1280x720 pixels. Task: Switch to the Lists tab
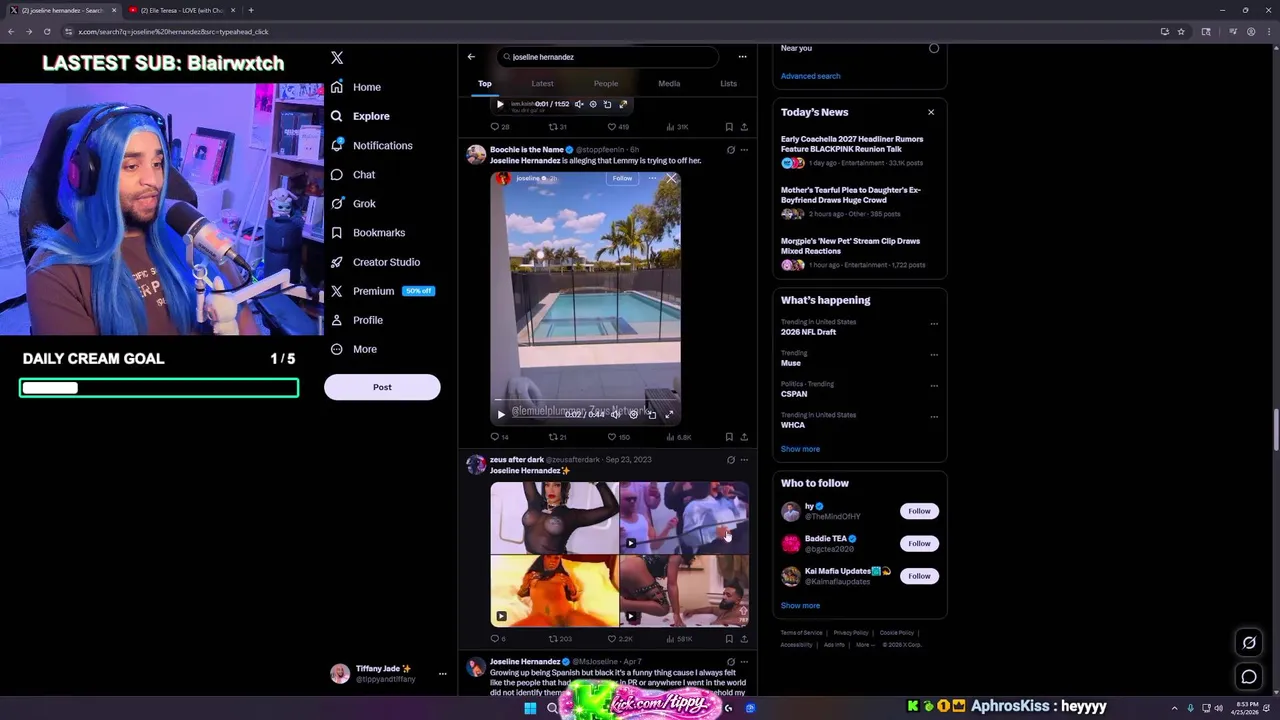[728, 83]
